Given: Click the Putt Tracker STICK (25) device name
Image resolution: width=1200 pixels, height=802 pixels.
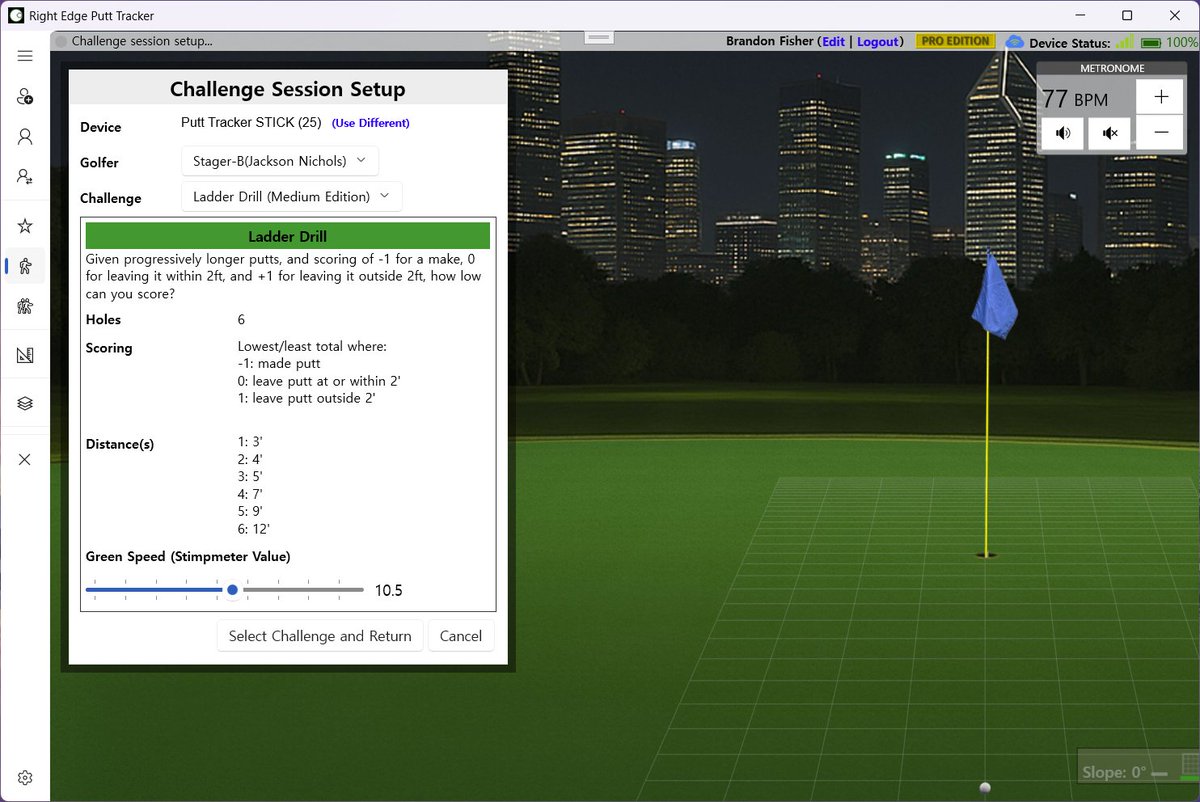Looking at the screenshot, I should click(x=251, y=123).
